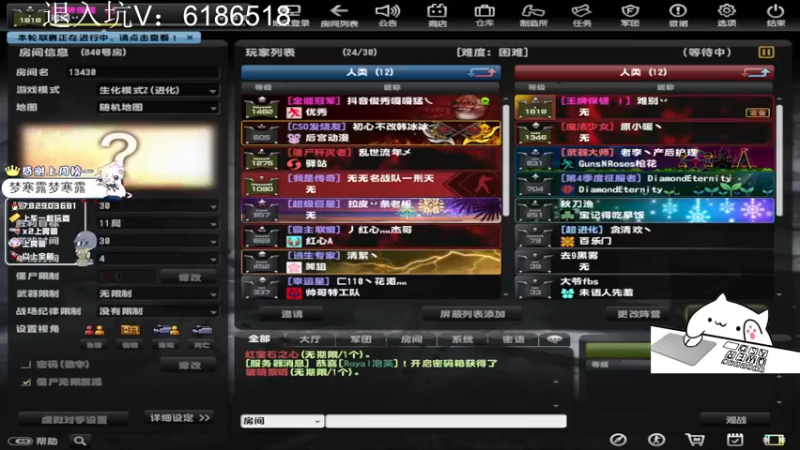Toggle the 密码(数字) password checkbox
The height and width of the screenshot is (450, 800).
26,365
